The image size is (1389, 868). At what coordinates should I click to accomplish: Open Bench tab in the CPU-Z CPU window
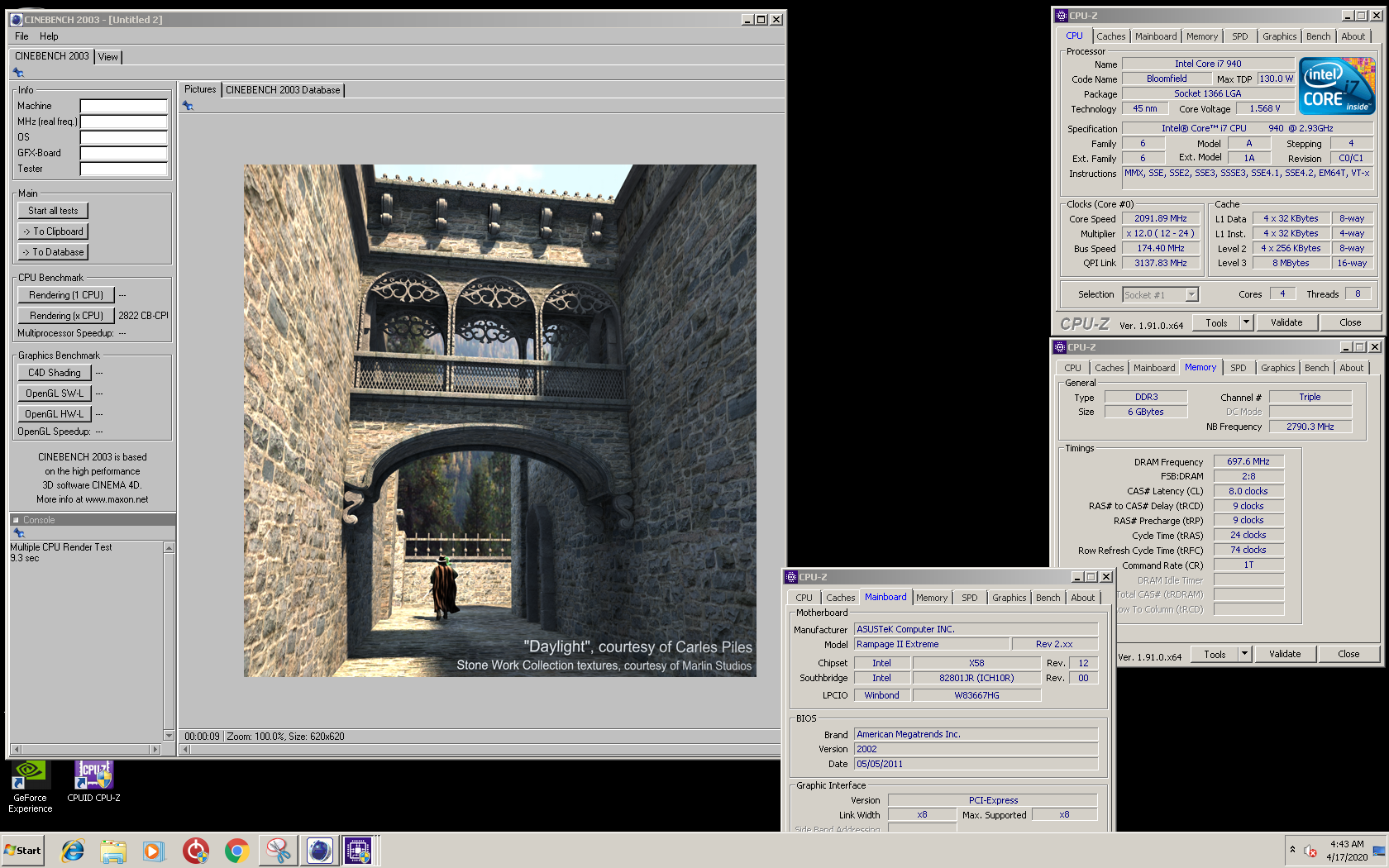pos(1318,36)
